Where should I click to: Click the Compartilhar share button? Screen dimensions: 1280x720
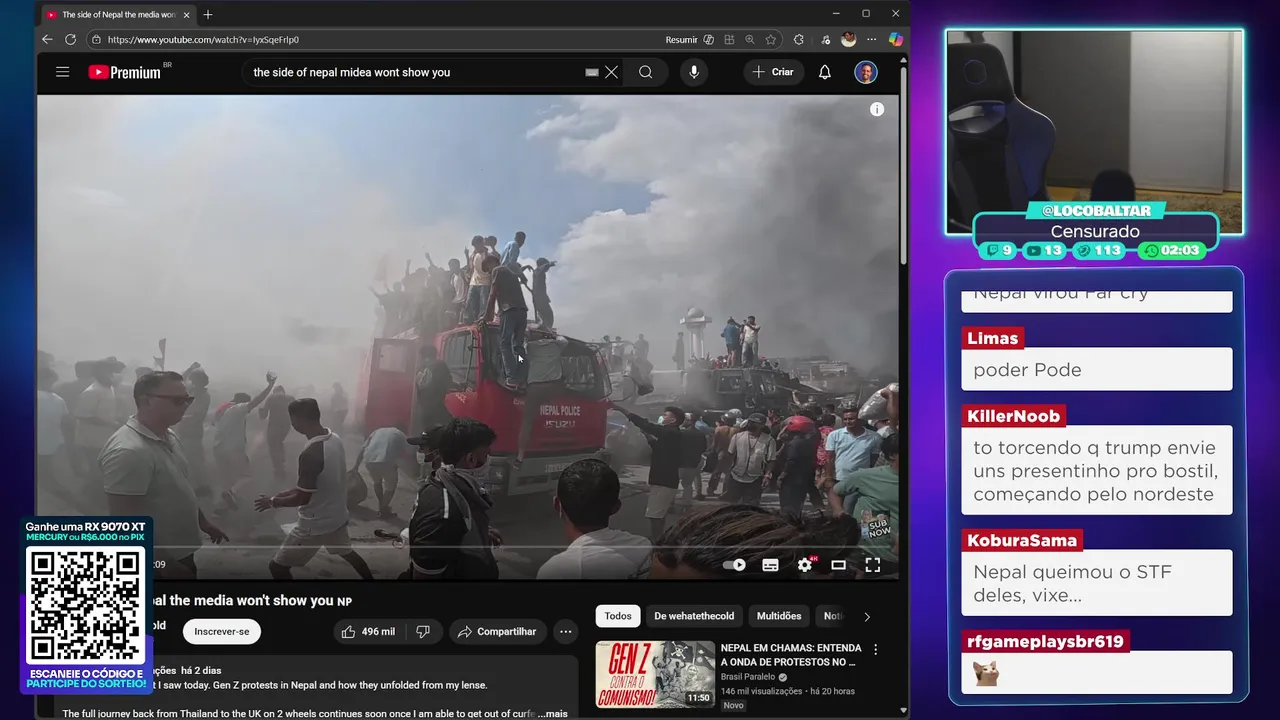(x=498, y=632)
